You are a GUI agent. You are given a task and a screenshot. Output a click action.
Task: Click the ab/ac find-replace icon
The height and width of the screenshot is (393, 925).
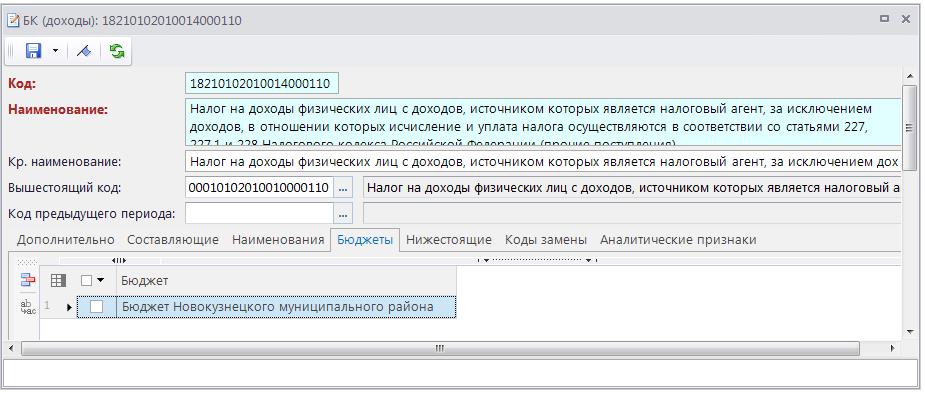pos(28,307)
